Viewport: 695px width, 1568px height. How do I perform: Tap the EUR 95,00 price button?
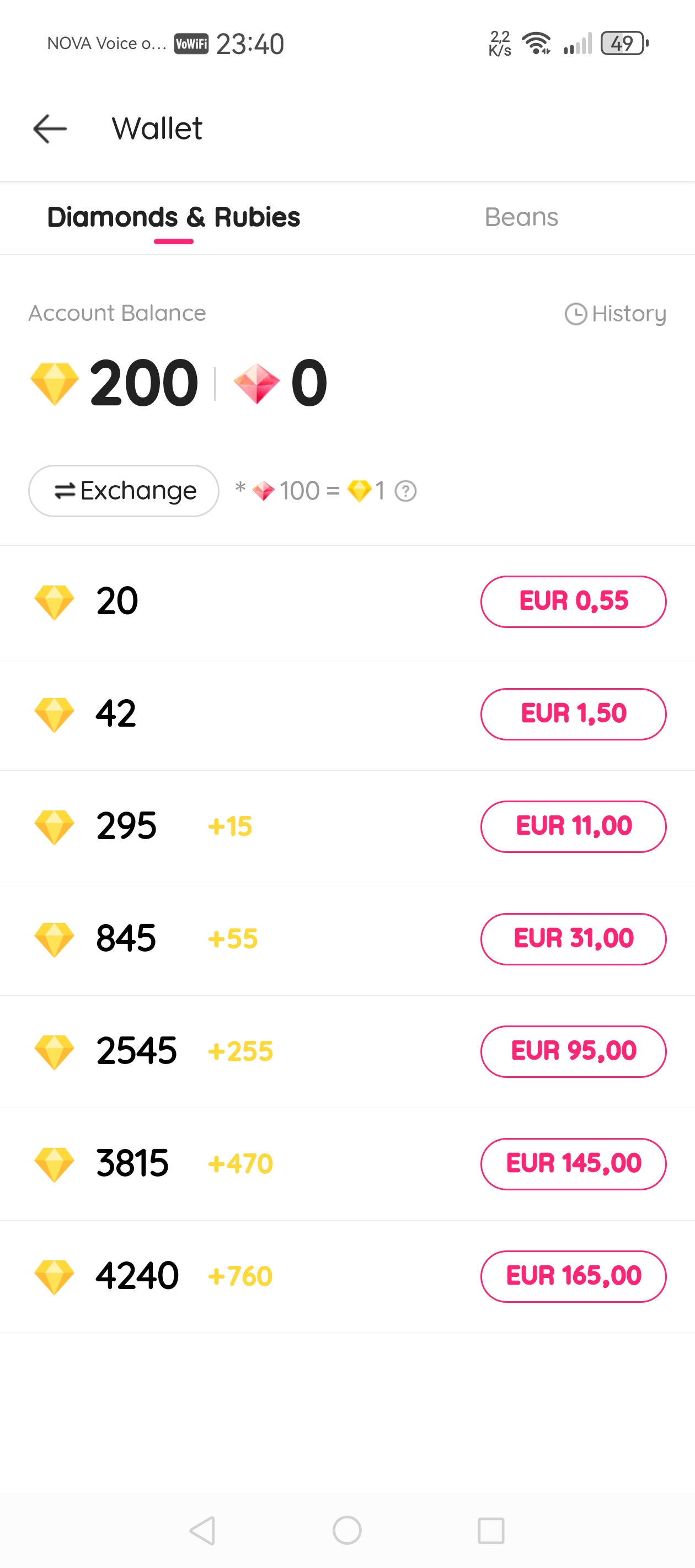tap(573, 1051)
